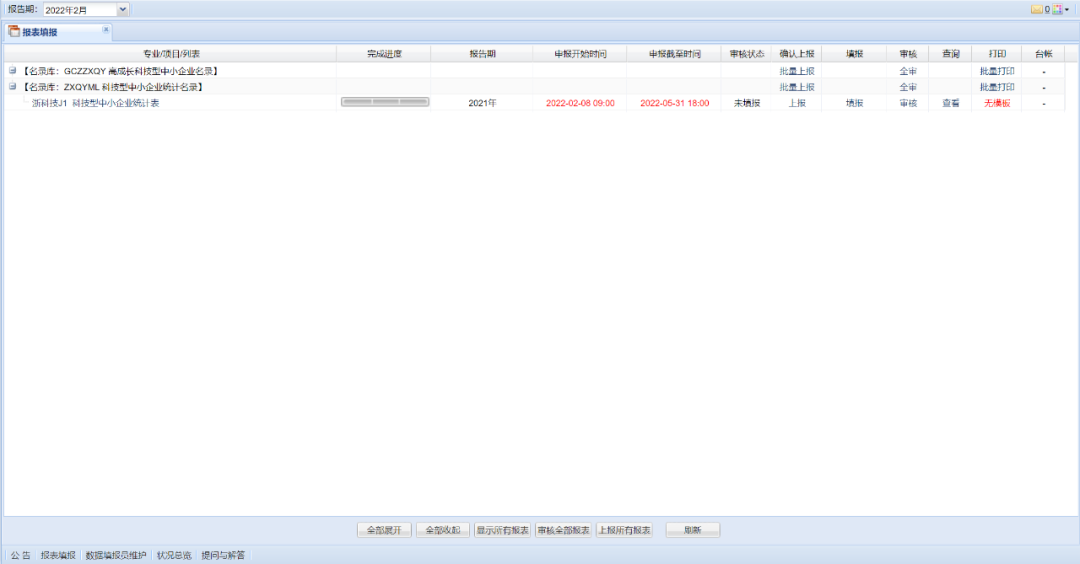Click the 审核全部报表 button

tap(563, 530)
